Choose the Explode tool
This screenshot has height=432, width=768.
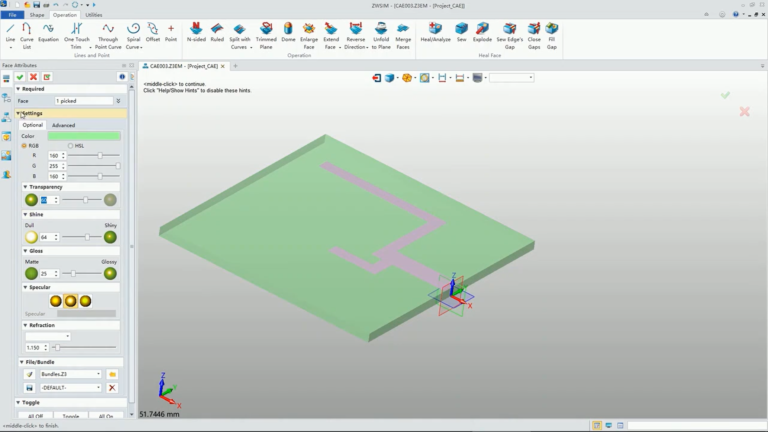point(482,32)
